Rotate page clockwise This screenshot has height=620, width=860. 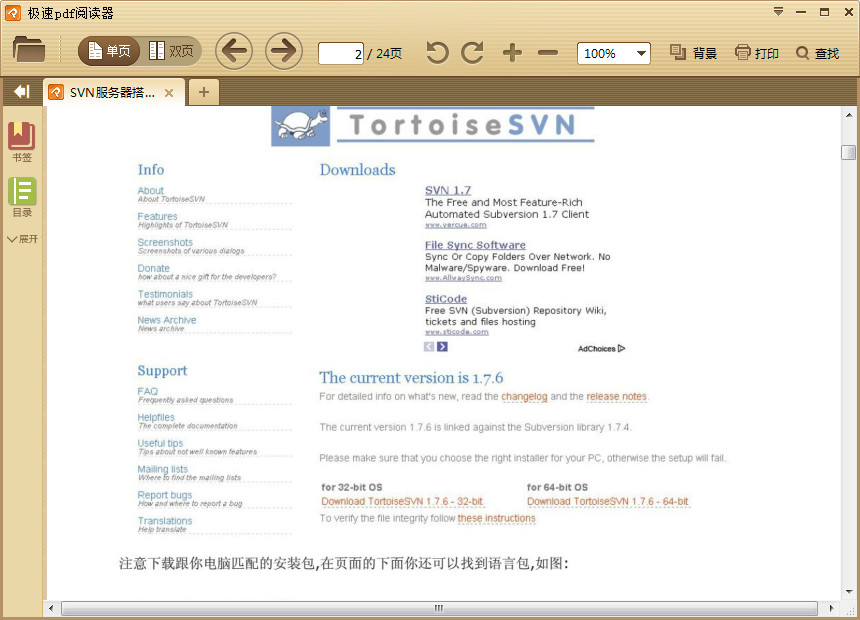click(472, 53)
